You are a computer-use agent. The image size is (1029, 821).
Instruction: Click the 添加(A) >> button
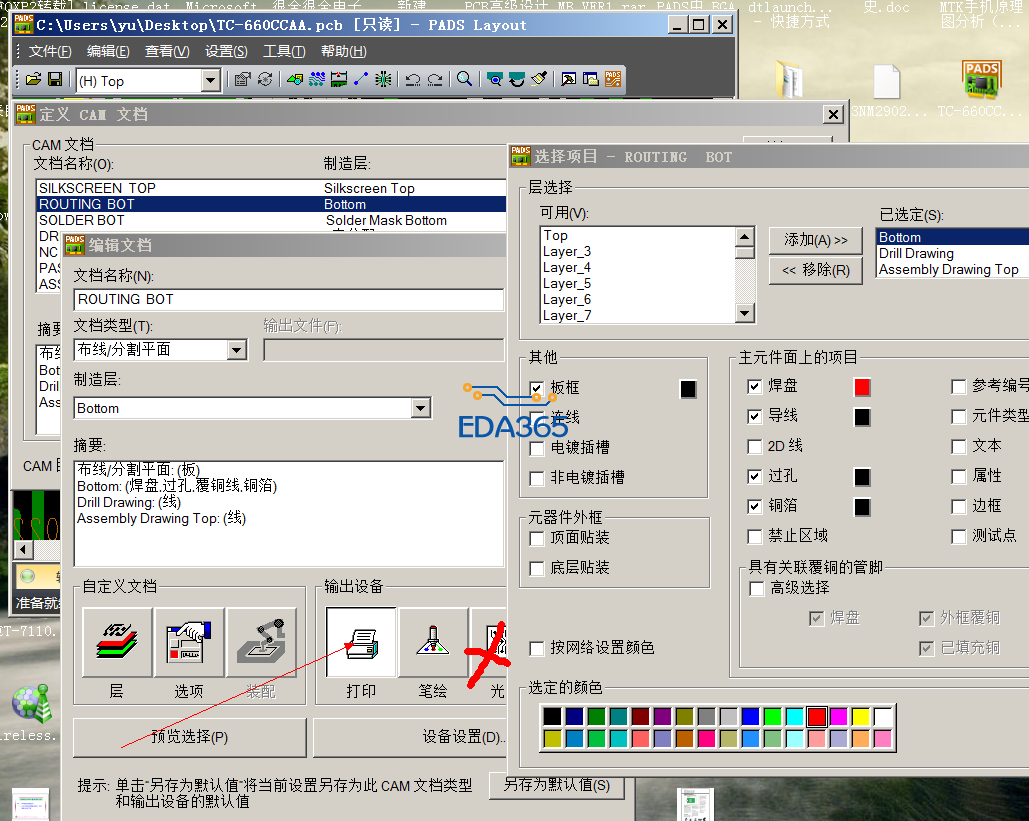tap(816, 240)
